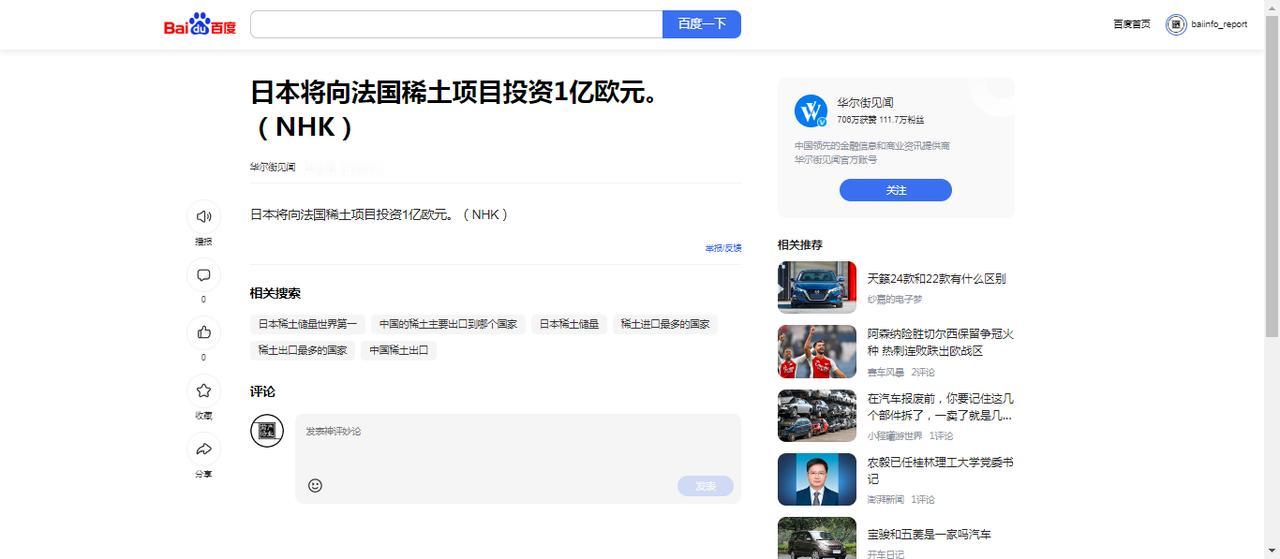Click the read-aloud speaker icon
1280x559 pixels.
click(204, 216)
